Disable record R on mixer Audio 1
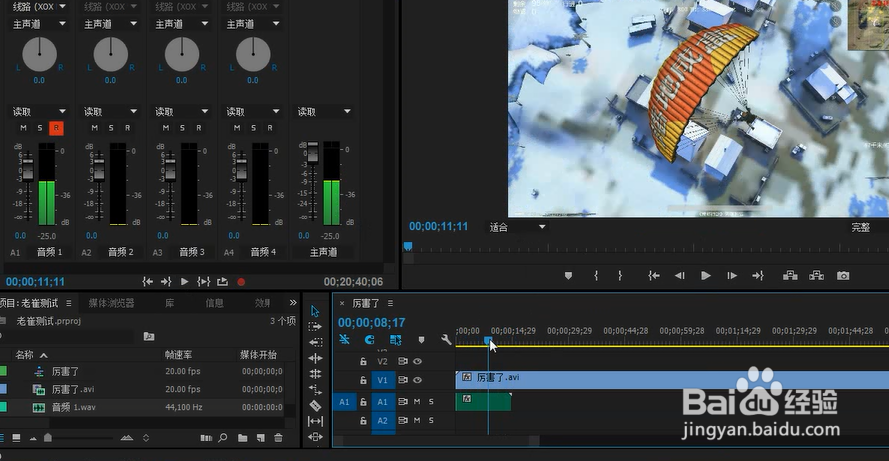Screen dimensions: 889x461 coord(56,128)
